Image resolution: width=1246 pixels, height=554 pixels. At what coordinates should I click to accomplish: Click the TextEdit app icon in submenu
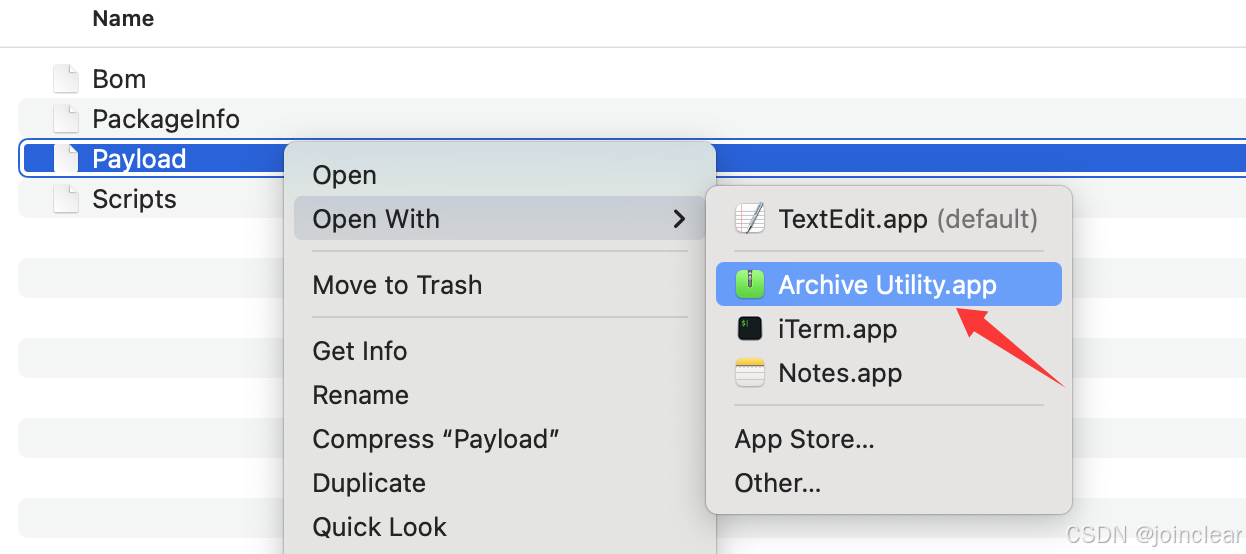point(750,219)
